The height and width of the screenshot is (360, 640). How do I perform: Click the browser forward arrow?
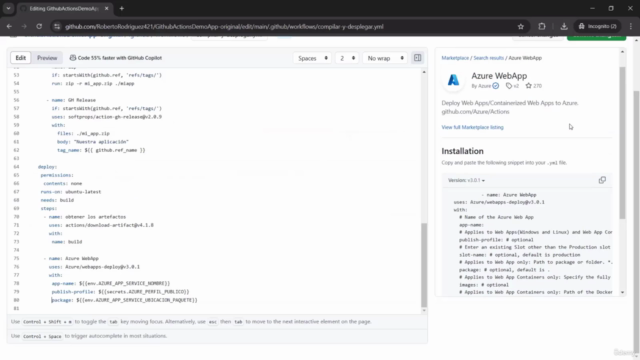pos(24,27)
